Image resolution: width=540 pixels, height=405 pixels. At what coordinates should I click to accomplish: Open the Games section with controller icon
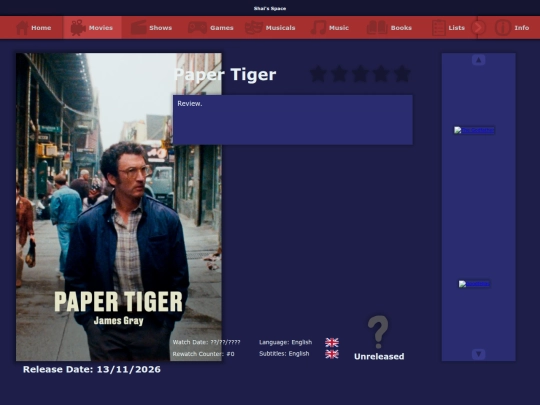pyautogui.click(x=211, y=28)
